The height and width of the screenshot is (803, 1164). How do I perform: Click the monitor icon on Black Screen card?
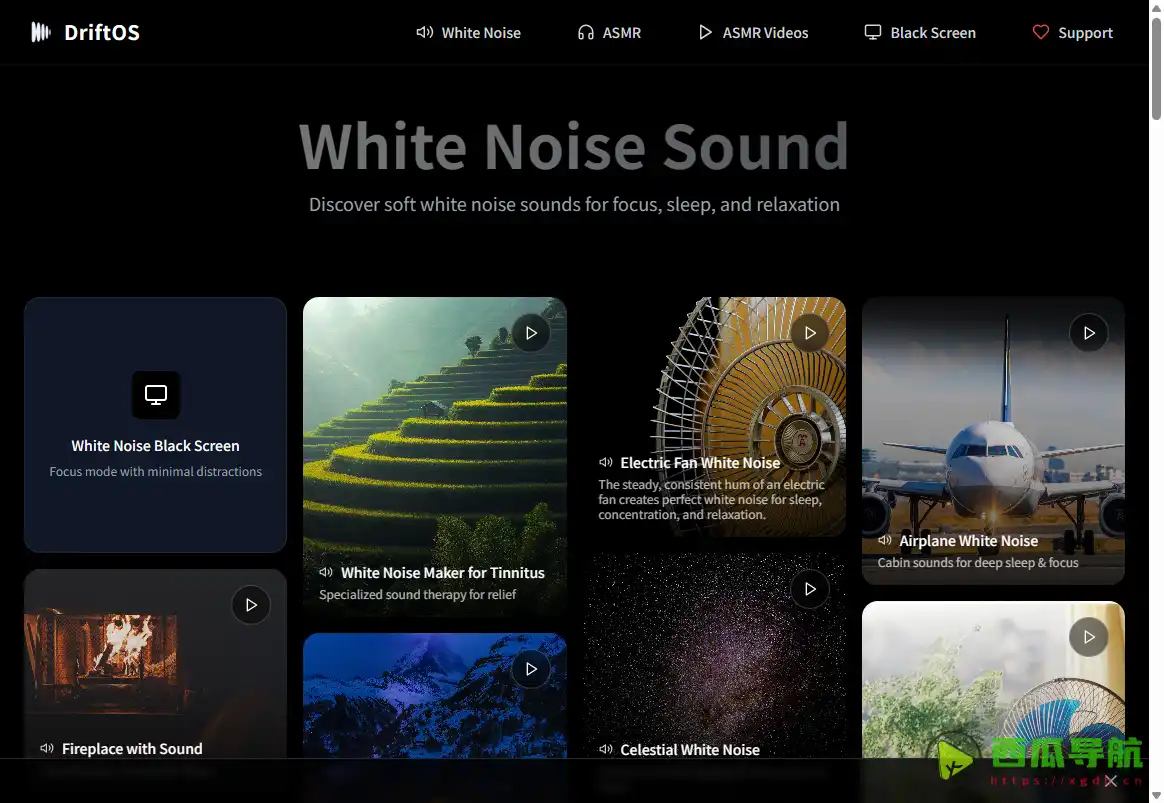click(x=156, y=395)
